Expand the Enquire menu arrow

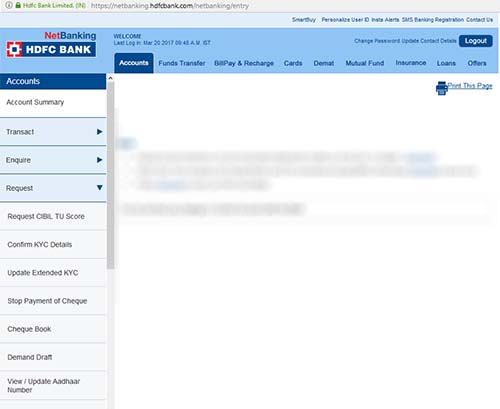(99, 160)
